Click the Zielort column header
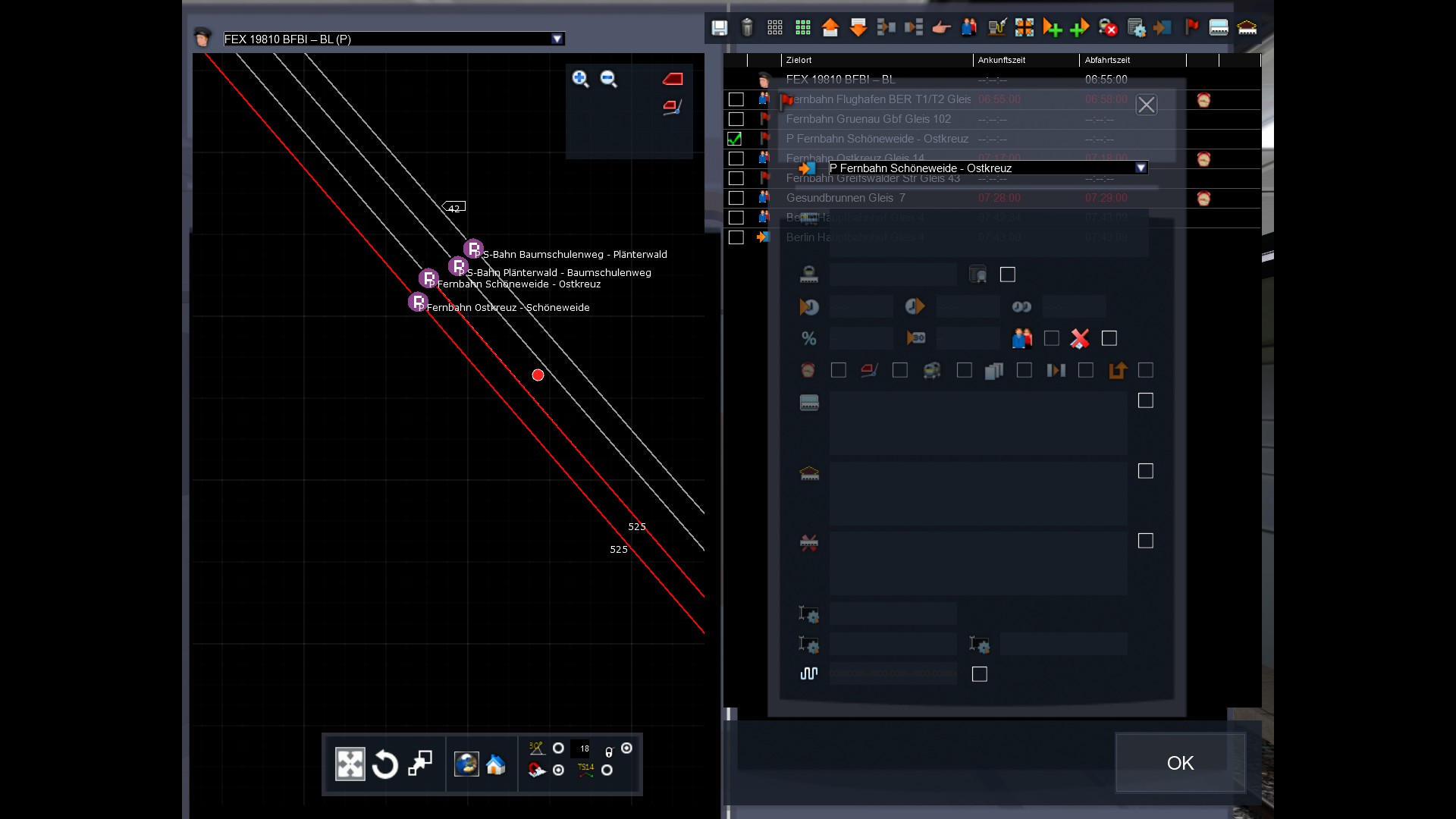The height and width of the screenshot is (819, 1456). (x=799, y=60)
